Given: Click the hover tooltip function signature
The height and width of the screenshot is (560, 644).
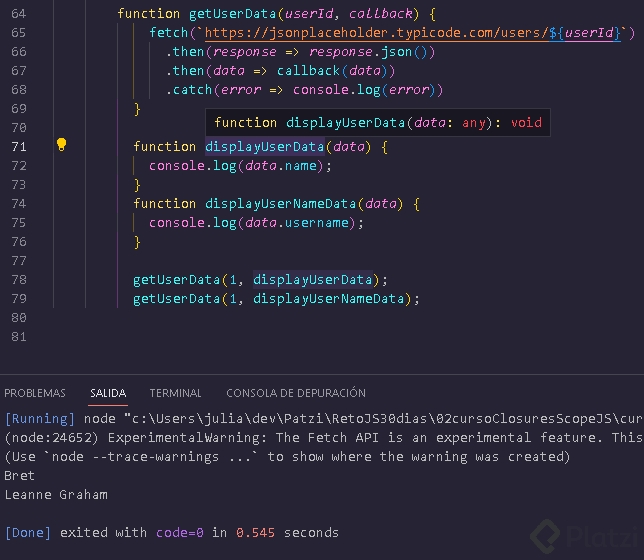Looking at the screenshot, I should (x=378, y=122).
